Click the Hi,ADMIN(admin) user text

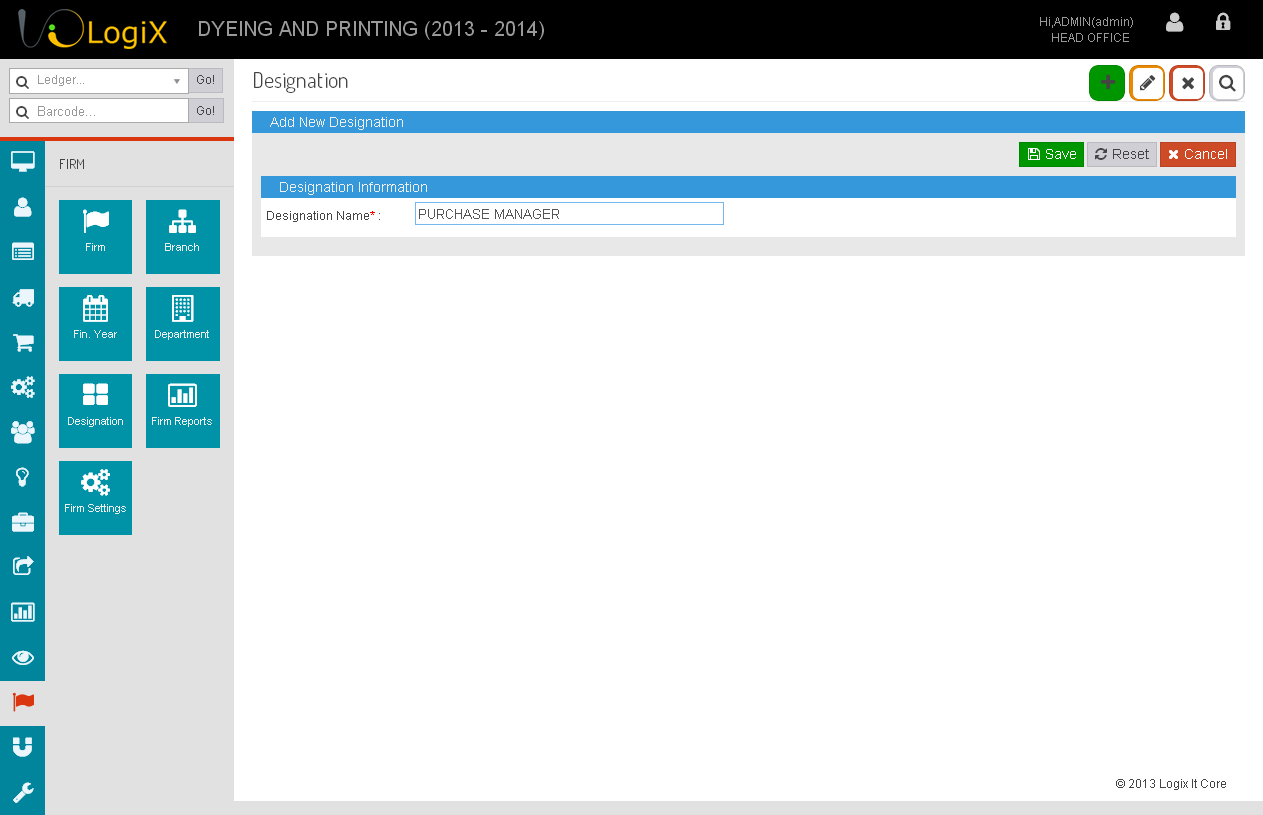tap(1086, 21)
